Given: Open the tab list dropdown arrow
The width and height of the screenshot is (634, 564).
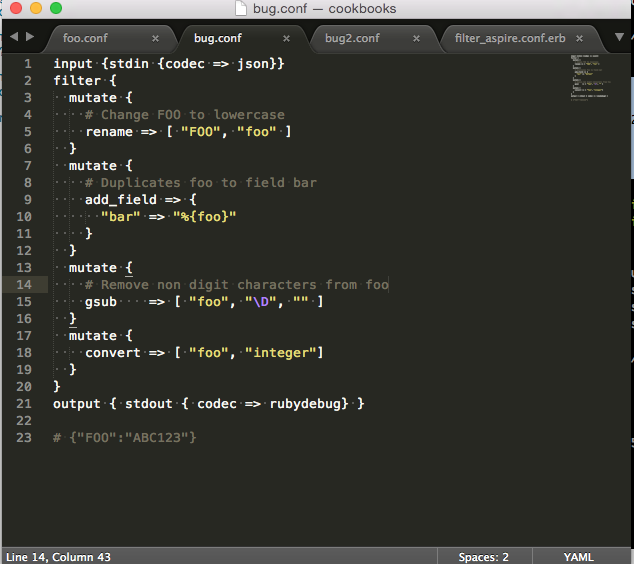Looking at the screenshot, I should [619, 37].
